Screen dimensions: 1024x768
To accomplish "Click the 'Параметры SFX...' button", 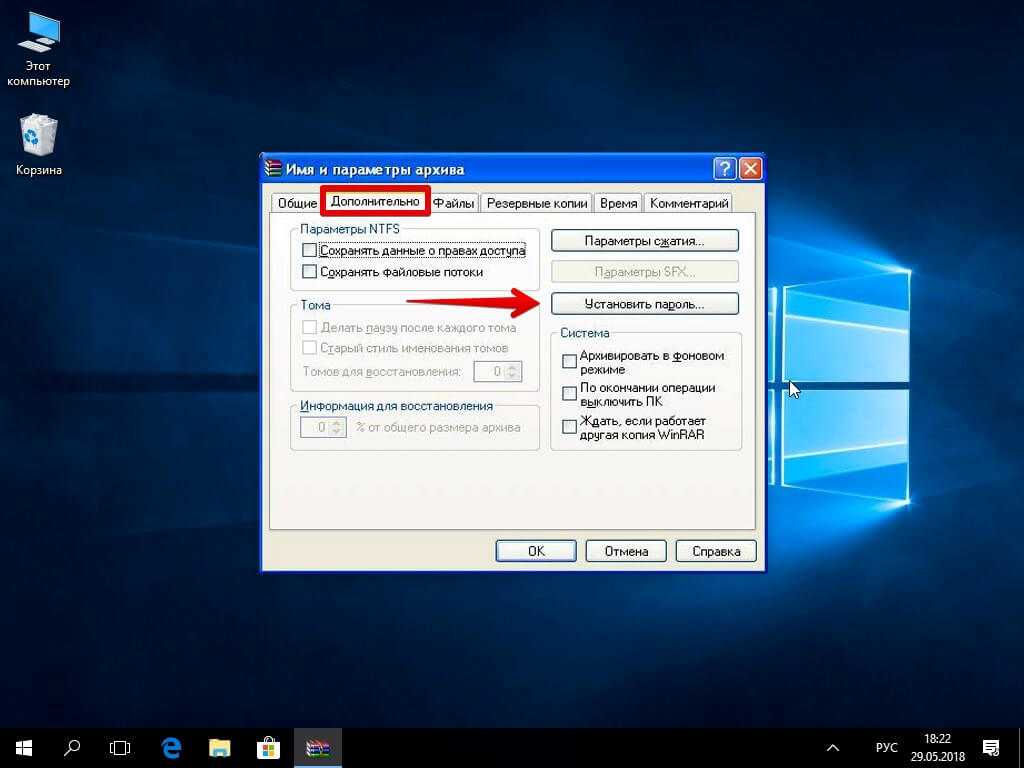I will (645, 272).
